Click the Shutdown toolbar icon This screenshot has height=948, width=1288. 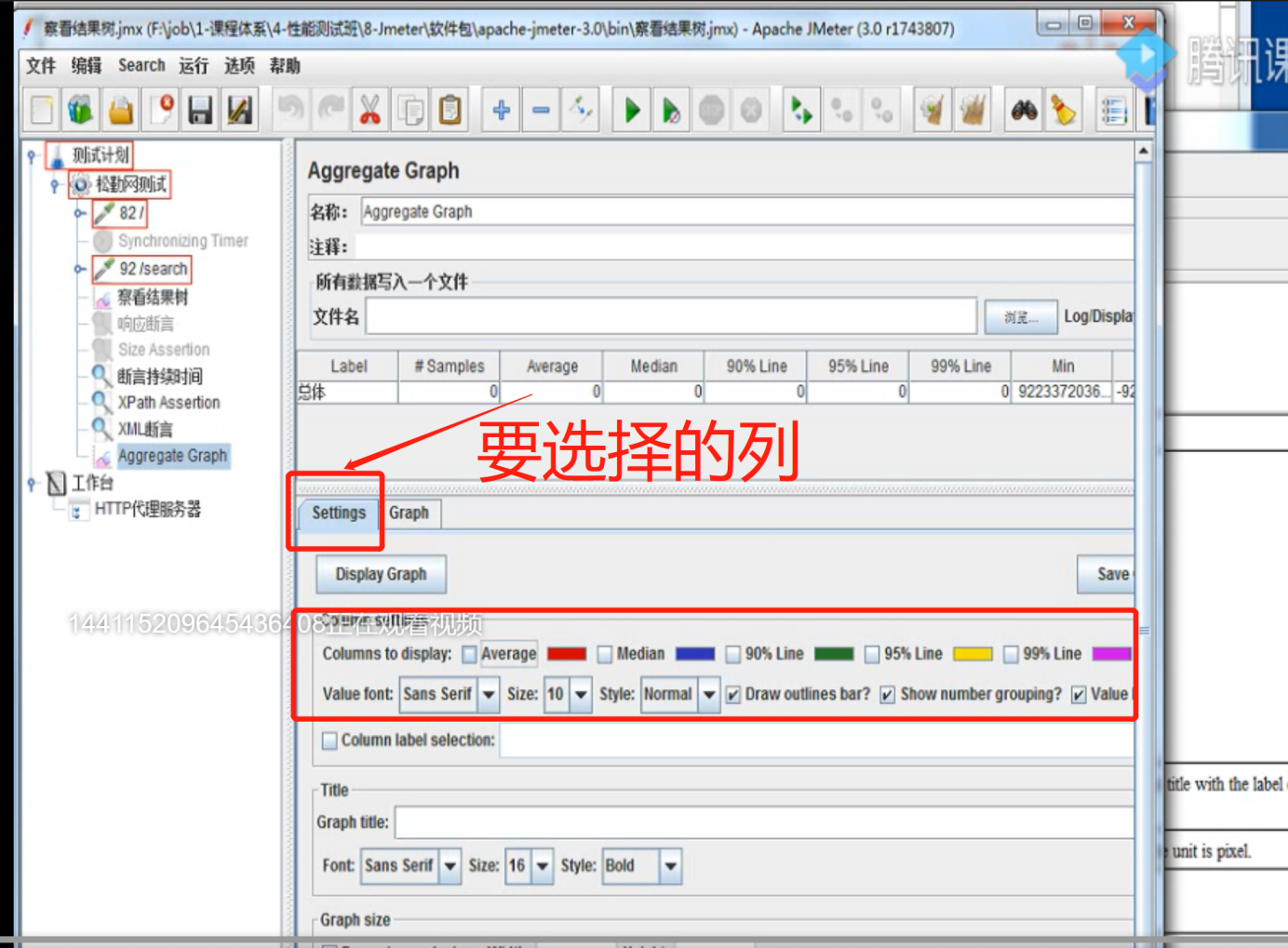[751, 111]
